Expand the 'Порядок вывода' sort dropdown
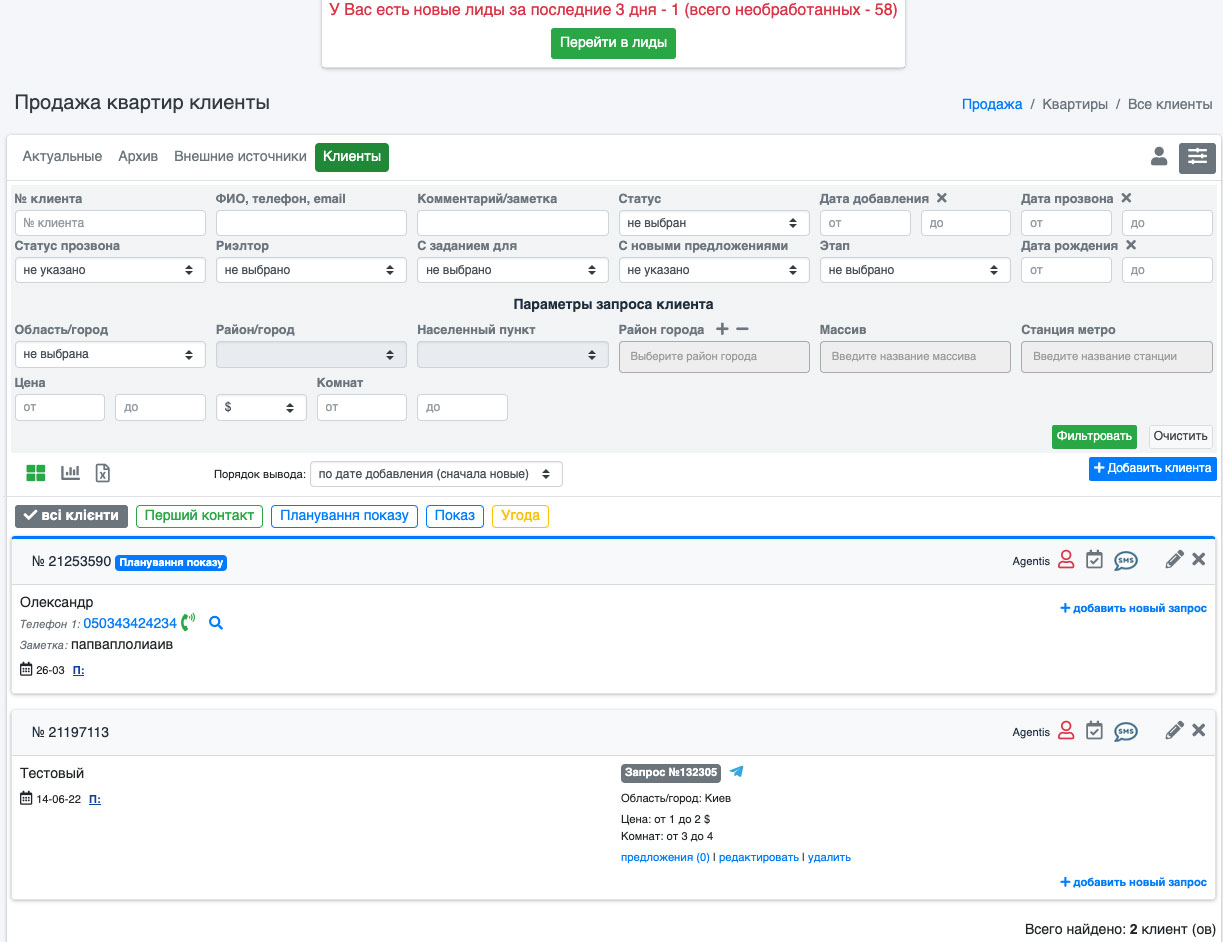Screen dimensions: 1223x942 tap(436, 474)
